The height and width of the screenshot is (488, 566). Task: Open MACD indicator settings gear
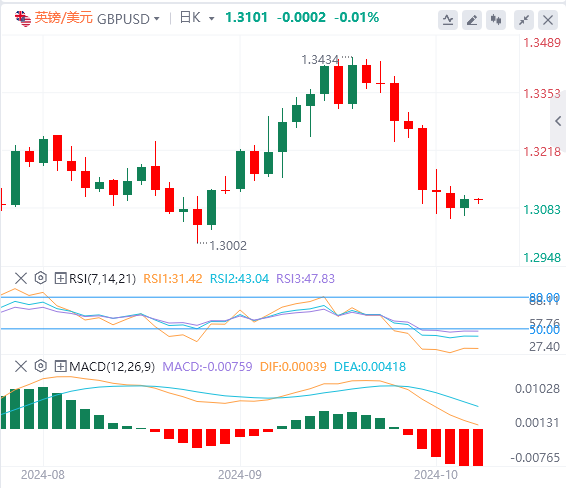coord(41,366)
